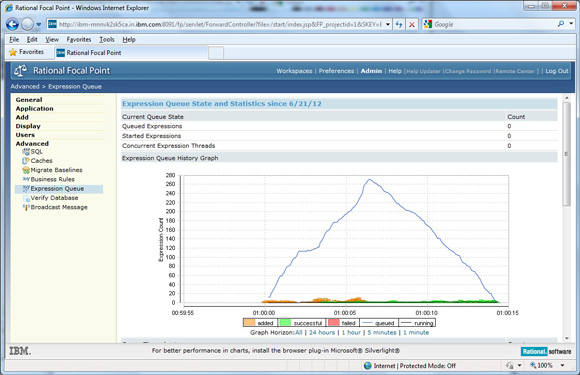Open the address bar history dropdown
The width and height of the screenshot is (580, 375).
[x=388, y=24]
